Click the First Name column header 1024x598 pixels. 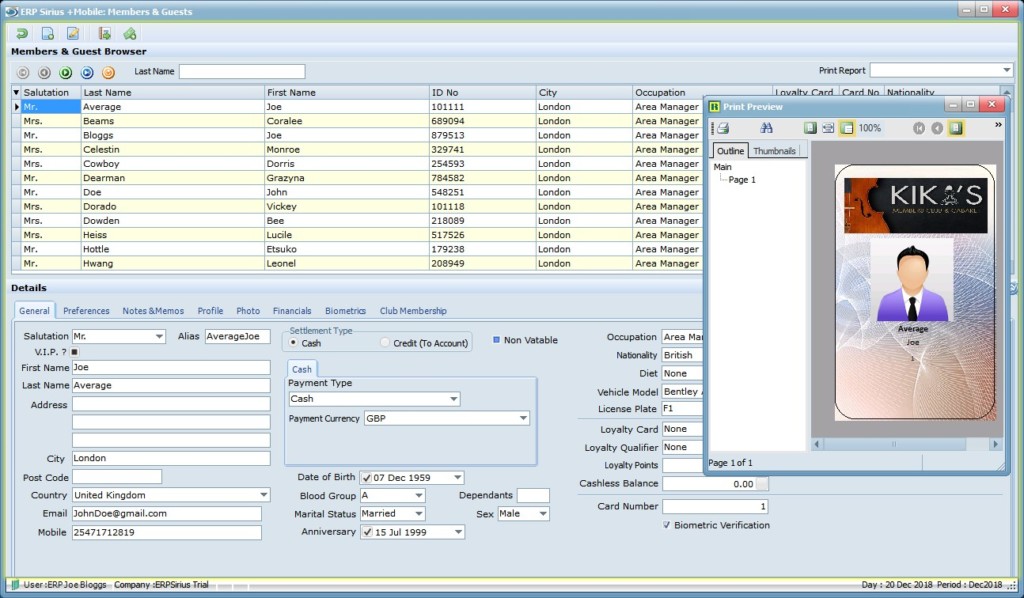point(346,92)
